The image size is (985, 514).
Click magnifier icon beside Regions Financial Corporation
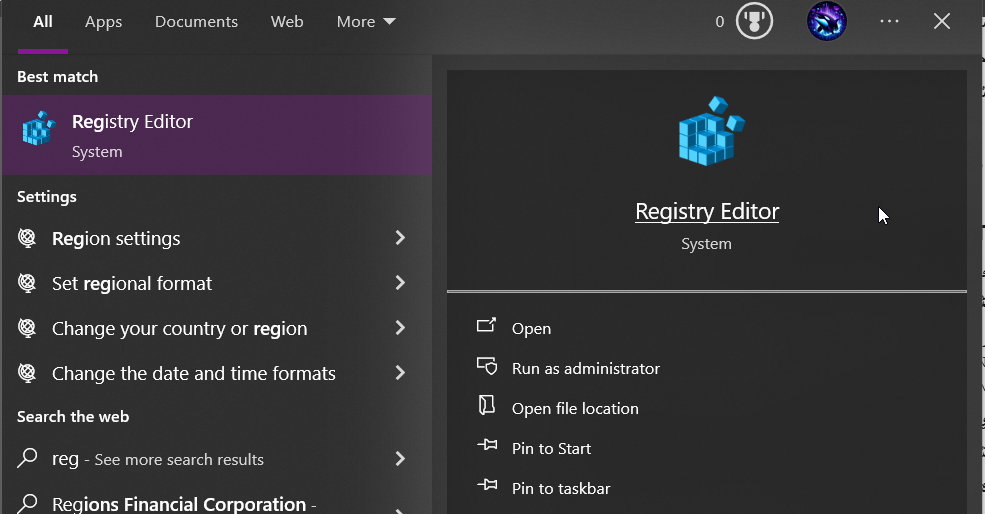27,504
